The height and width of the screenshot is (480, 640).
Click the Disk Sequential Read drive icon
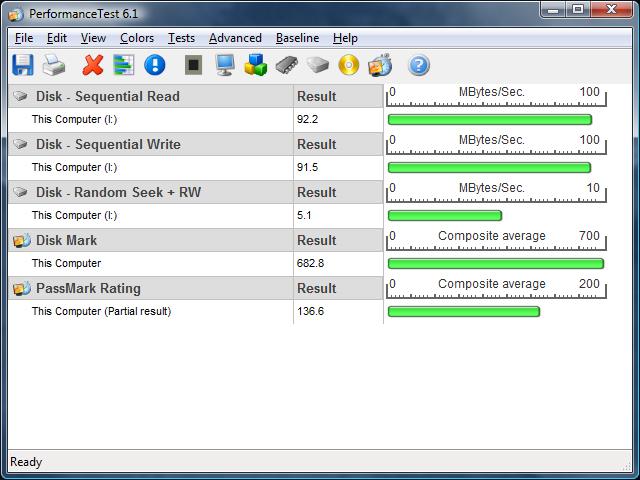click(x=20, y=96)
